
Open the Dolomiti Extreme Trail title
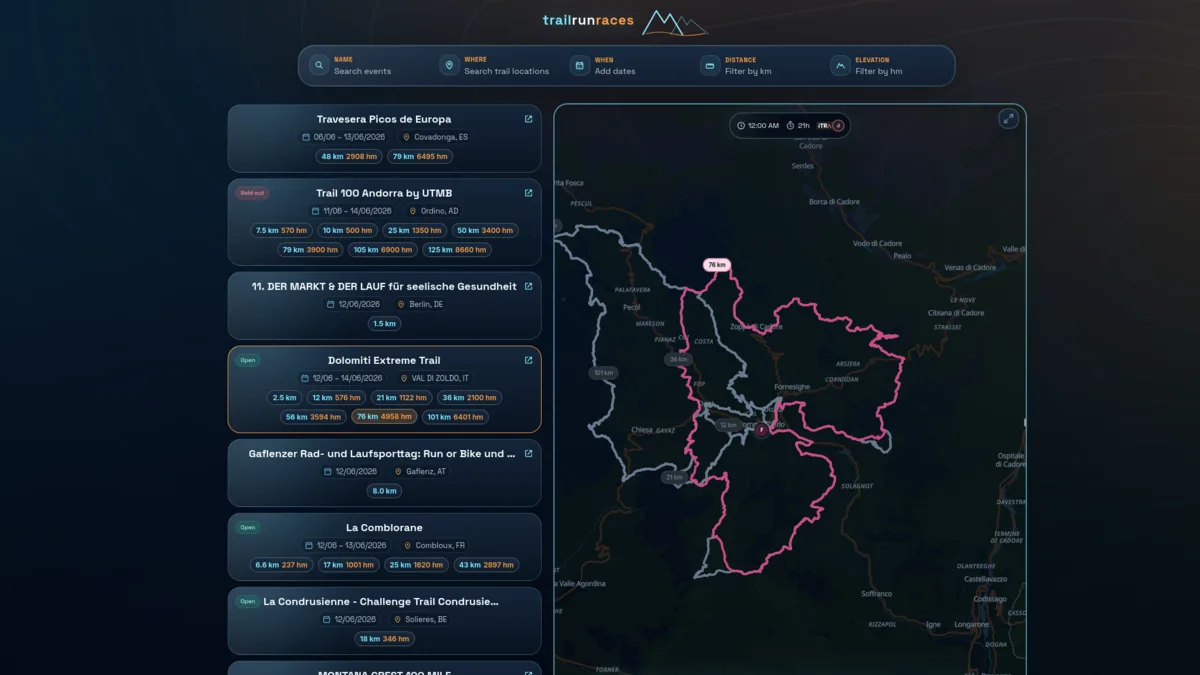click(x=384, y=360)
